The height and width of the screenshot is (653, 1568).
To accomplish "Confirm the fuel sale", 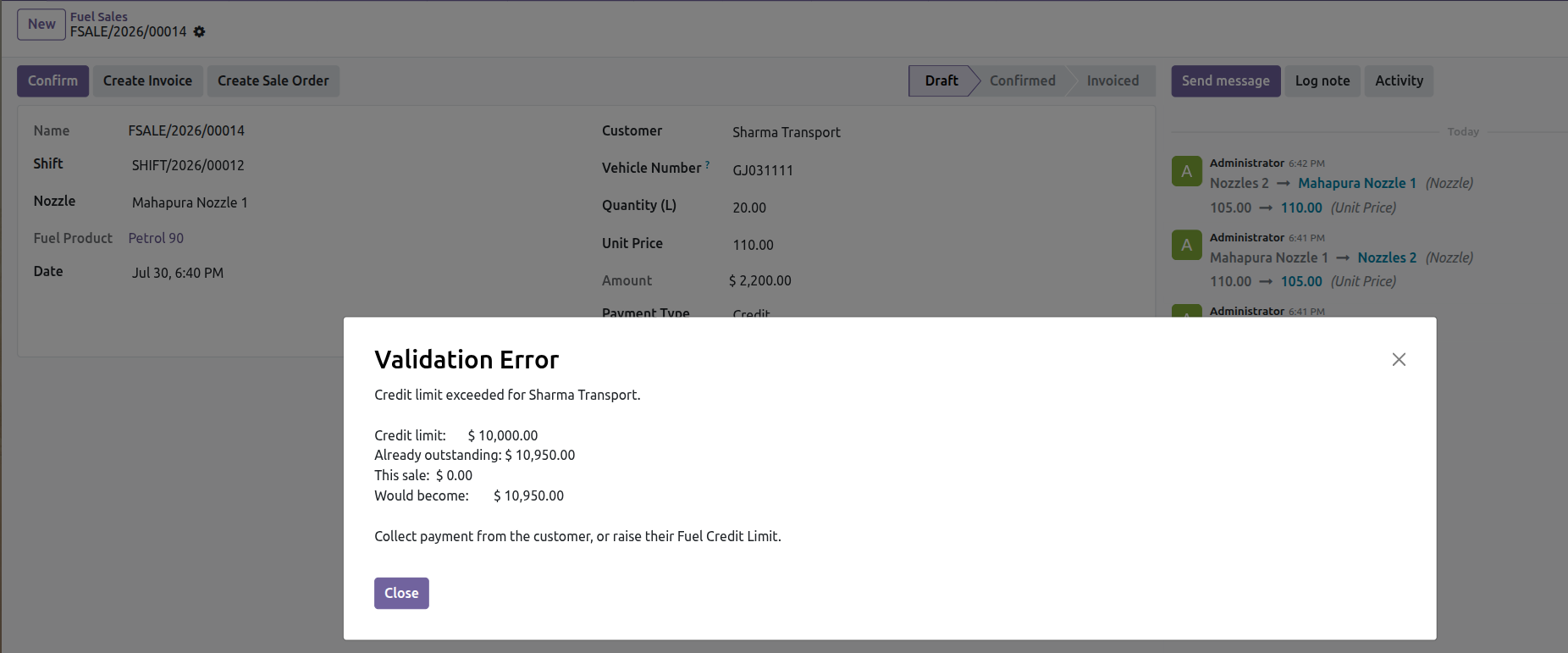I will (52, 81).
